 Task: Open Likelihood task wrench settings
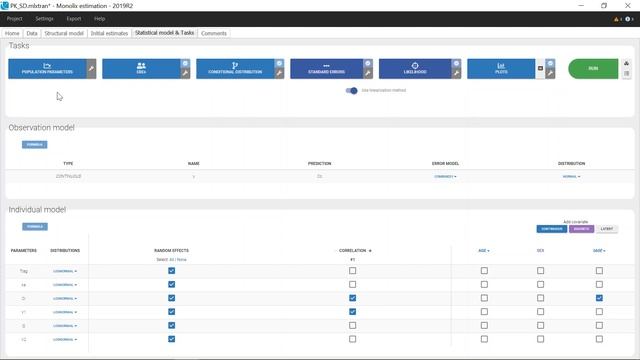click(x=456, y=73)
